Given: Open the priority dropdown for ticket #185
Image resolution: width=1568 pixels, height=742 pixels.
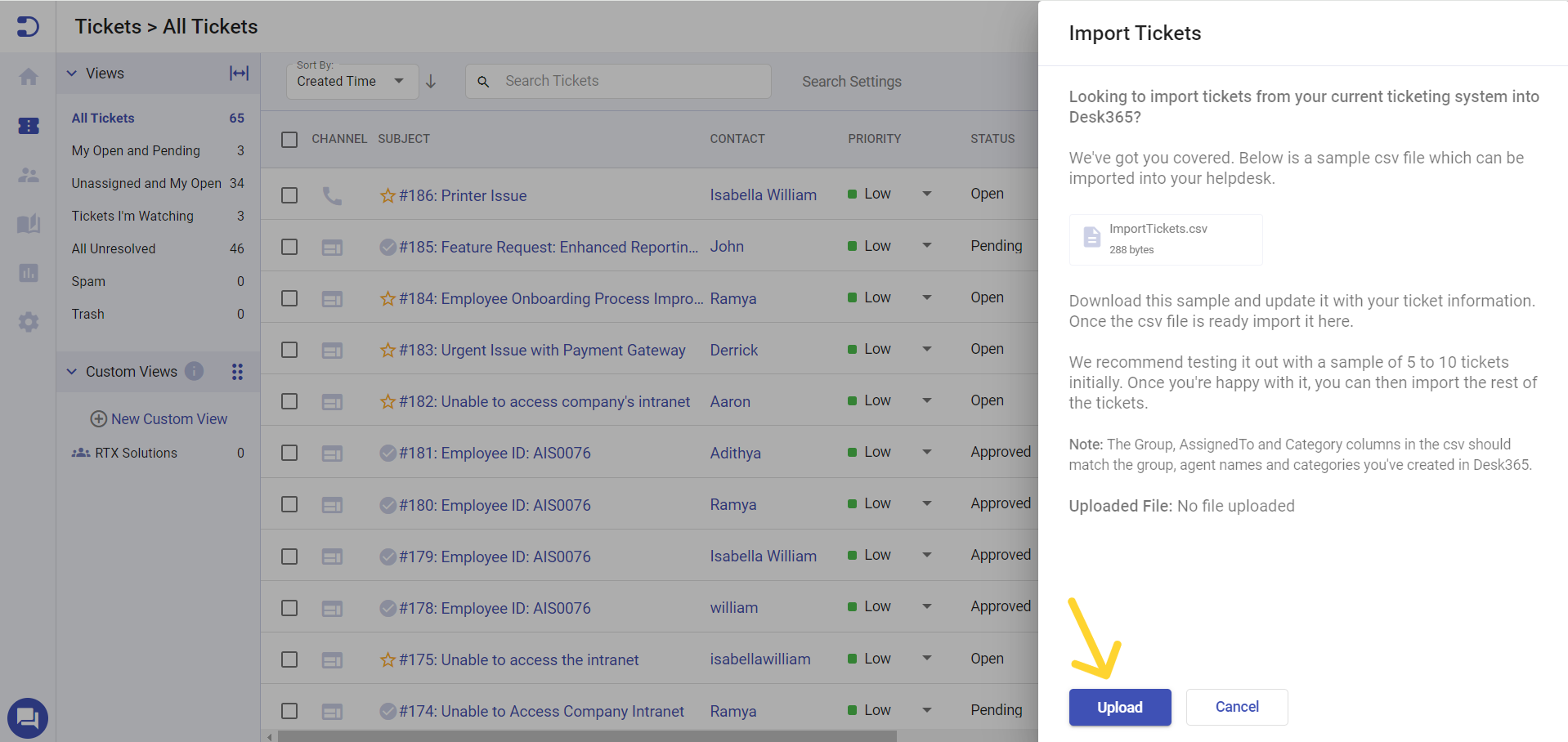Looking at the screenshot, I should [926, 245].
